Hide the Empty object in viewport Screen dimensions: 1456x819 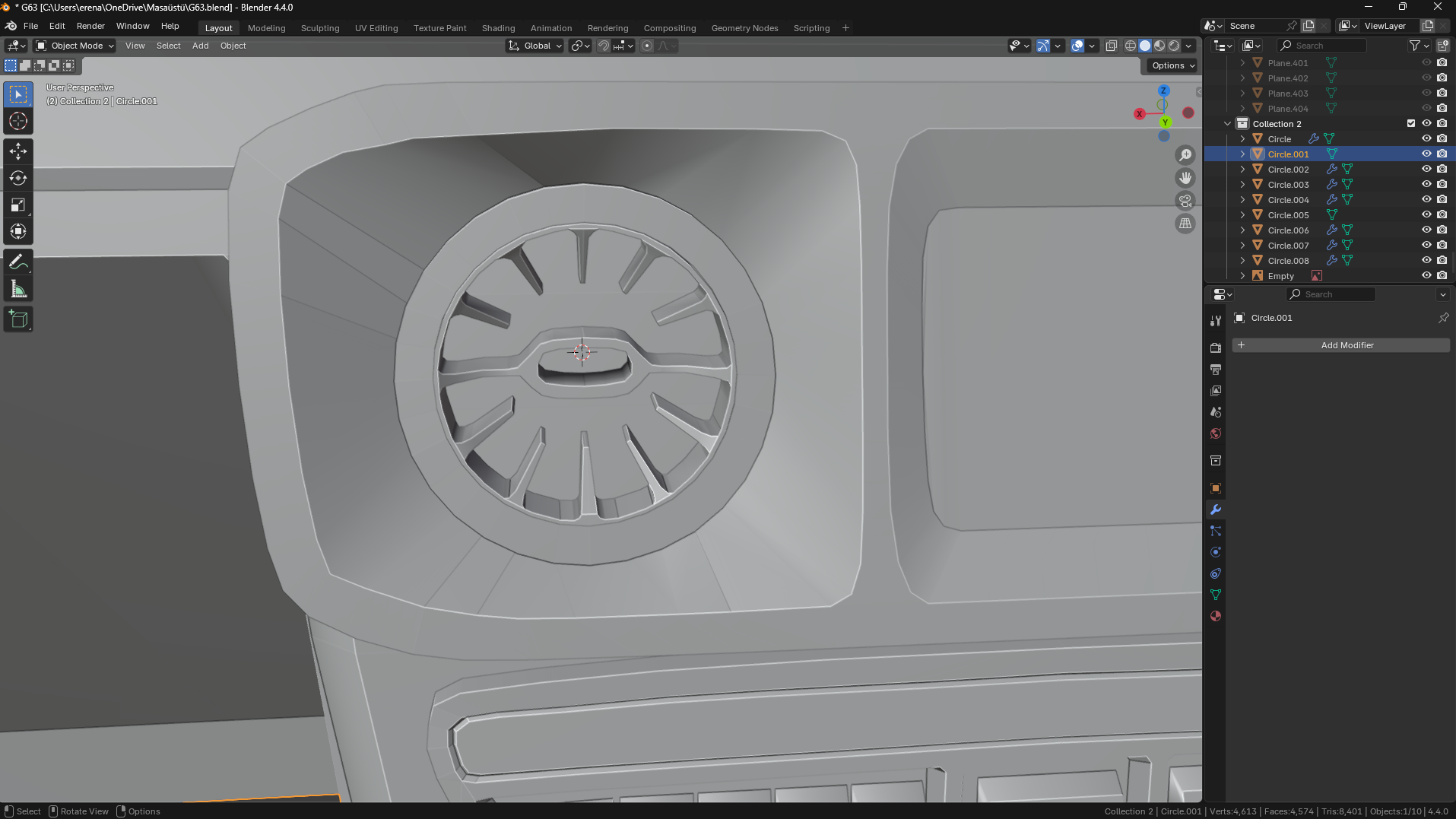coord(1426,275)
